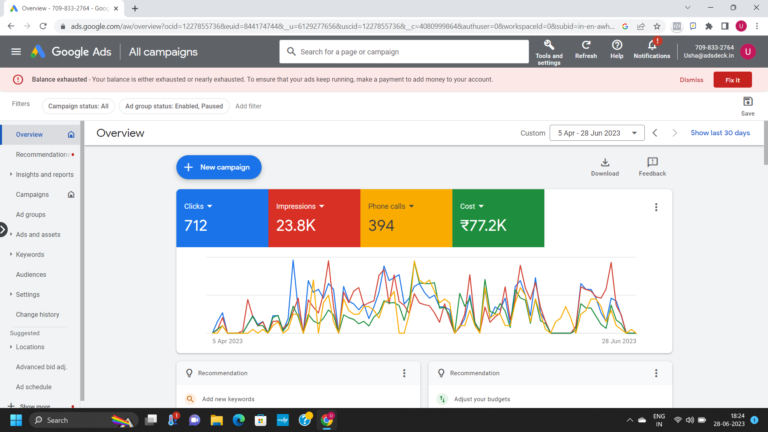
Task: Click the New campaign button
Action: click(218, 167)
